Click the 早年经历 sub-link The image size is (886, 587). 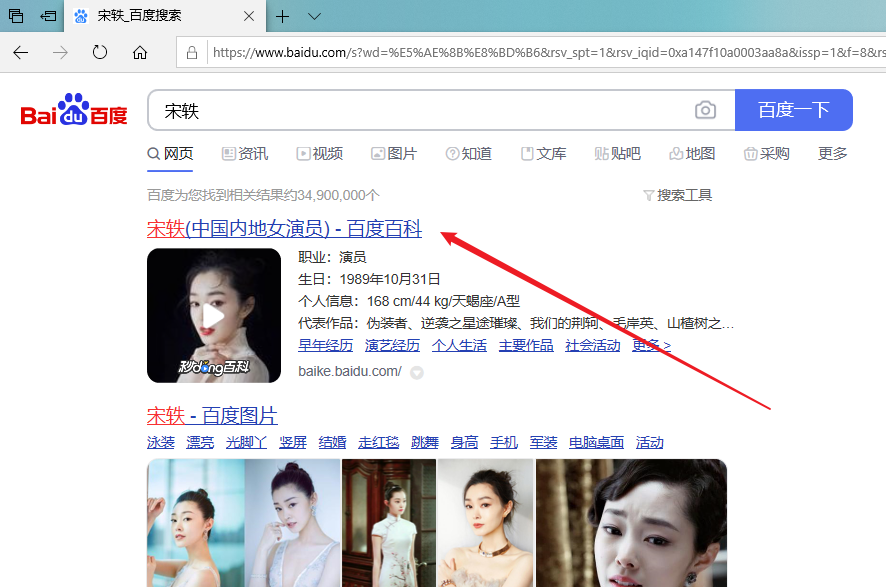click(x=325, y=345)
